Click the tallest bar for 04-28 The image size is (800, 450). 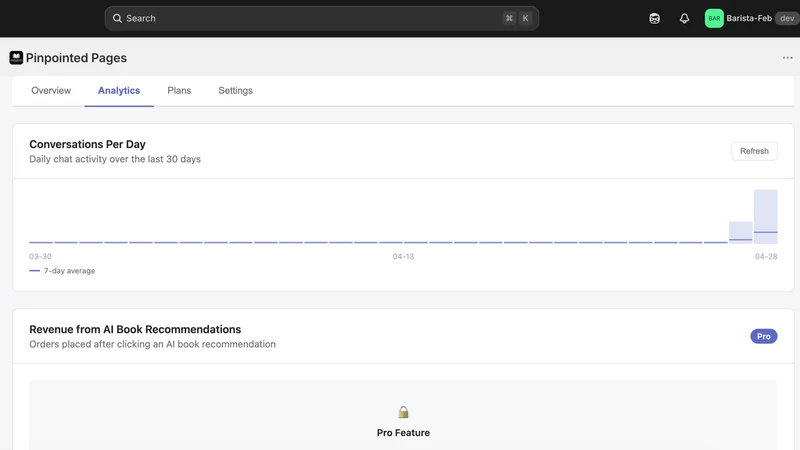765,216
